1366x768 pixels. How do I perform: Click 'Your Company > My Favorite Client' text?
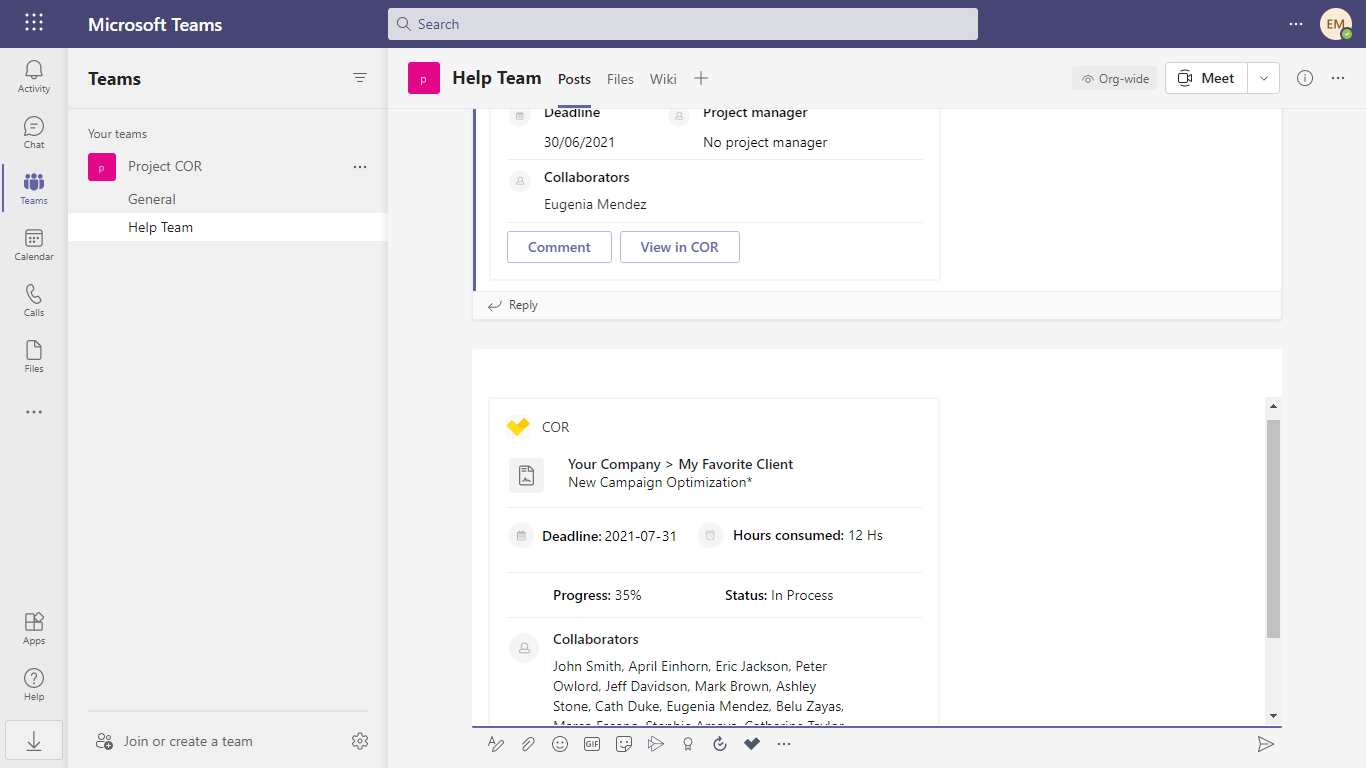click(x=680, y=464)
